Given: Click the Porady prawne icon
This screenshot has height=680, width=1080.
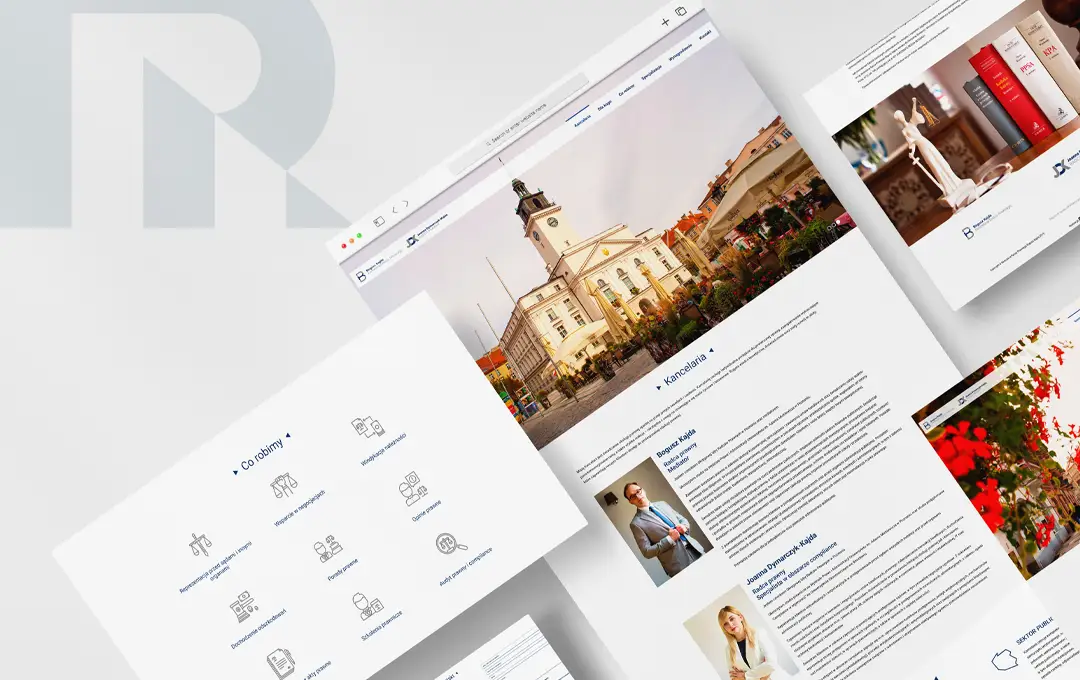Looking at the screenshot, I should (x=328, y=548).
